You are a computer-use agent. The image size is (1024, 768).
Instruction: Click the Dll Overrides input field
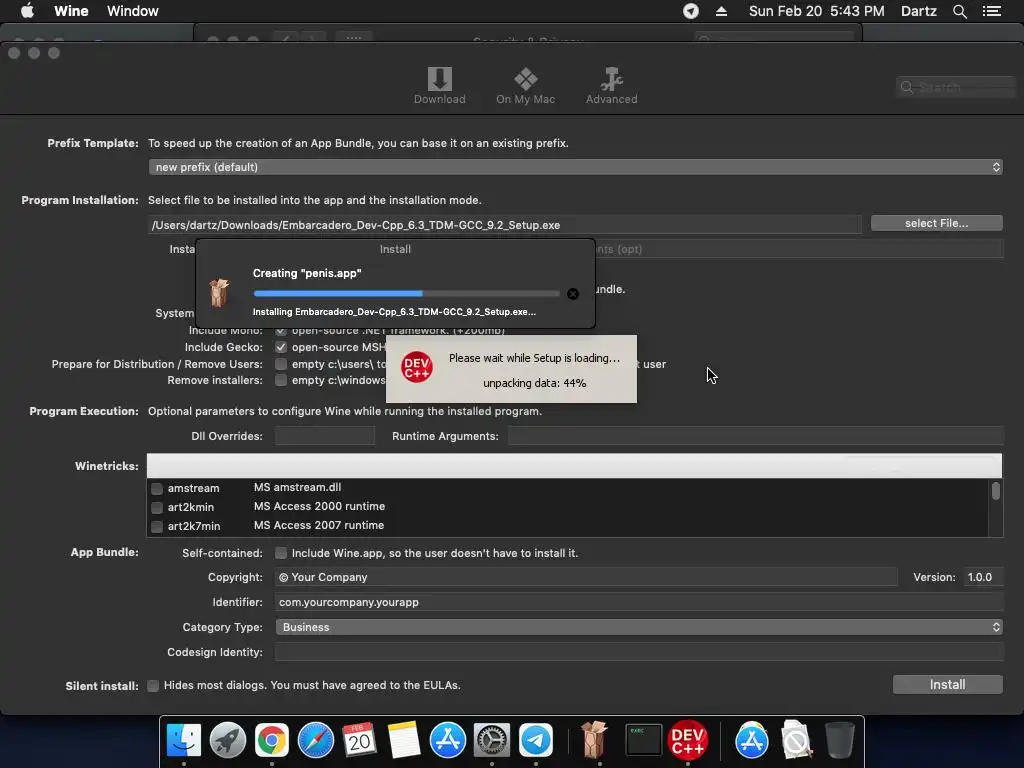(325, 436)
